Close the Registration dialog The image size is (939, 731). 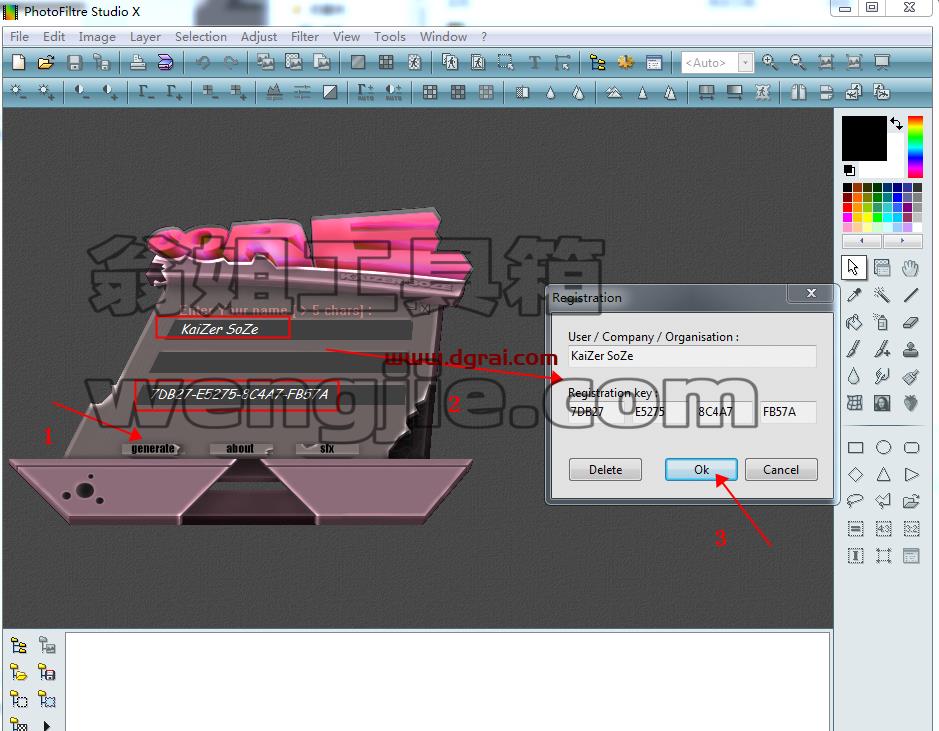tap(811, 293)
